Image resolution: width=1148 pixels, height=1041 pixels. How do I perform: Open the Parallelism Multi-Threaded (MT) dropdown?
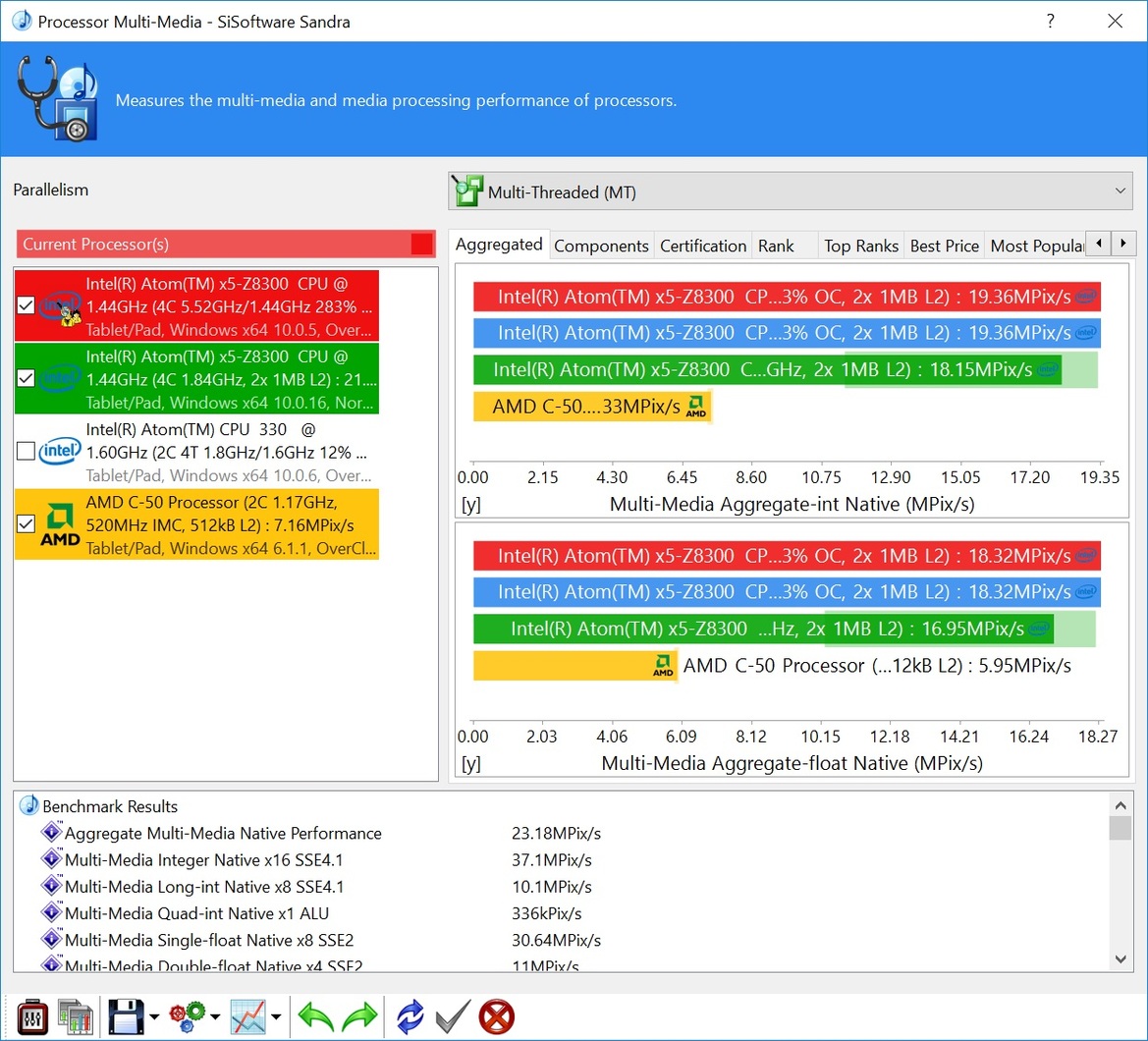click(791, 192)
